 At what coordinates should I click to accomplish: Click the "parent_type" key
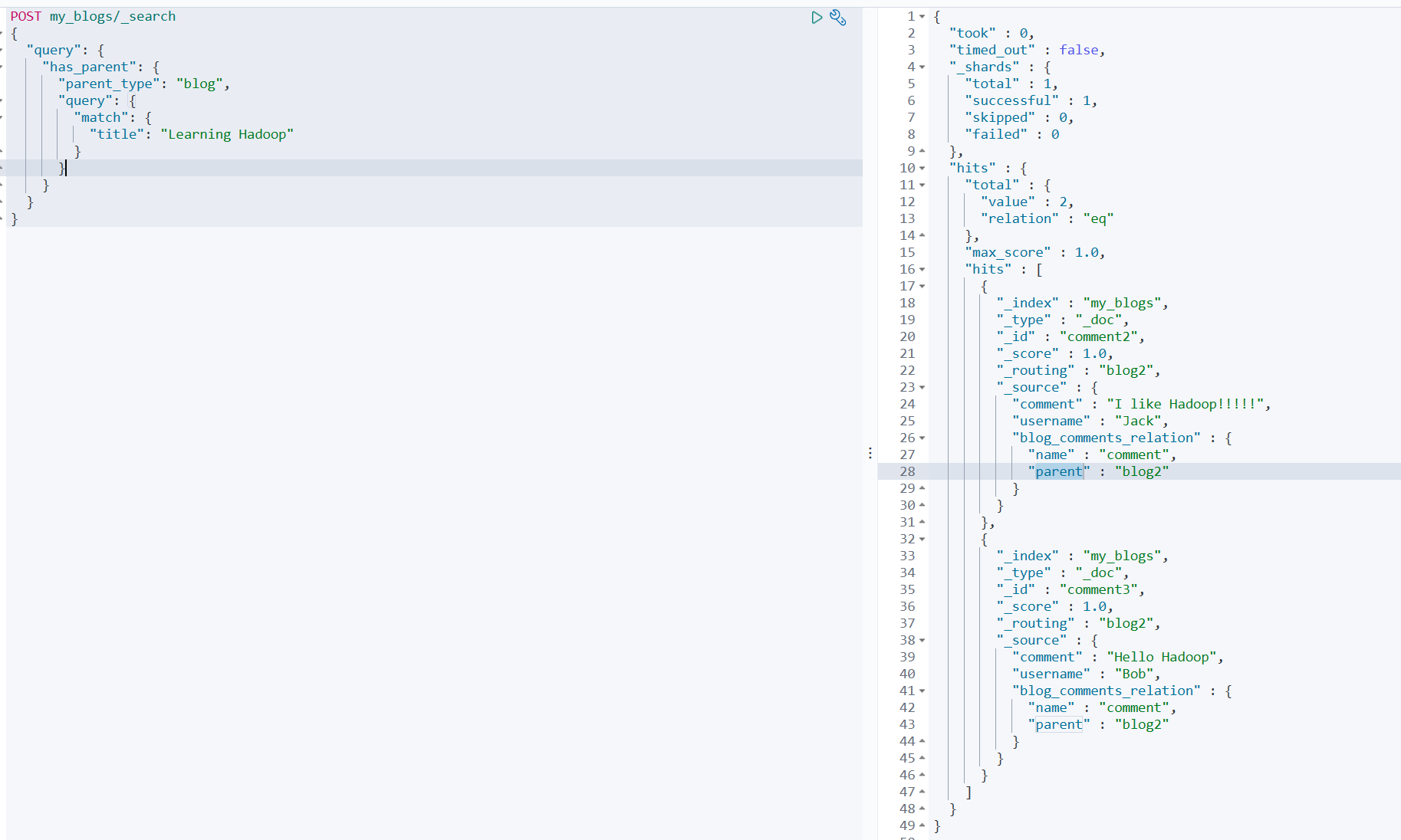pyautogui.click(x=110, y=84)
